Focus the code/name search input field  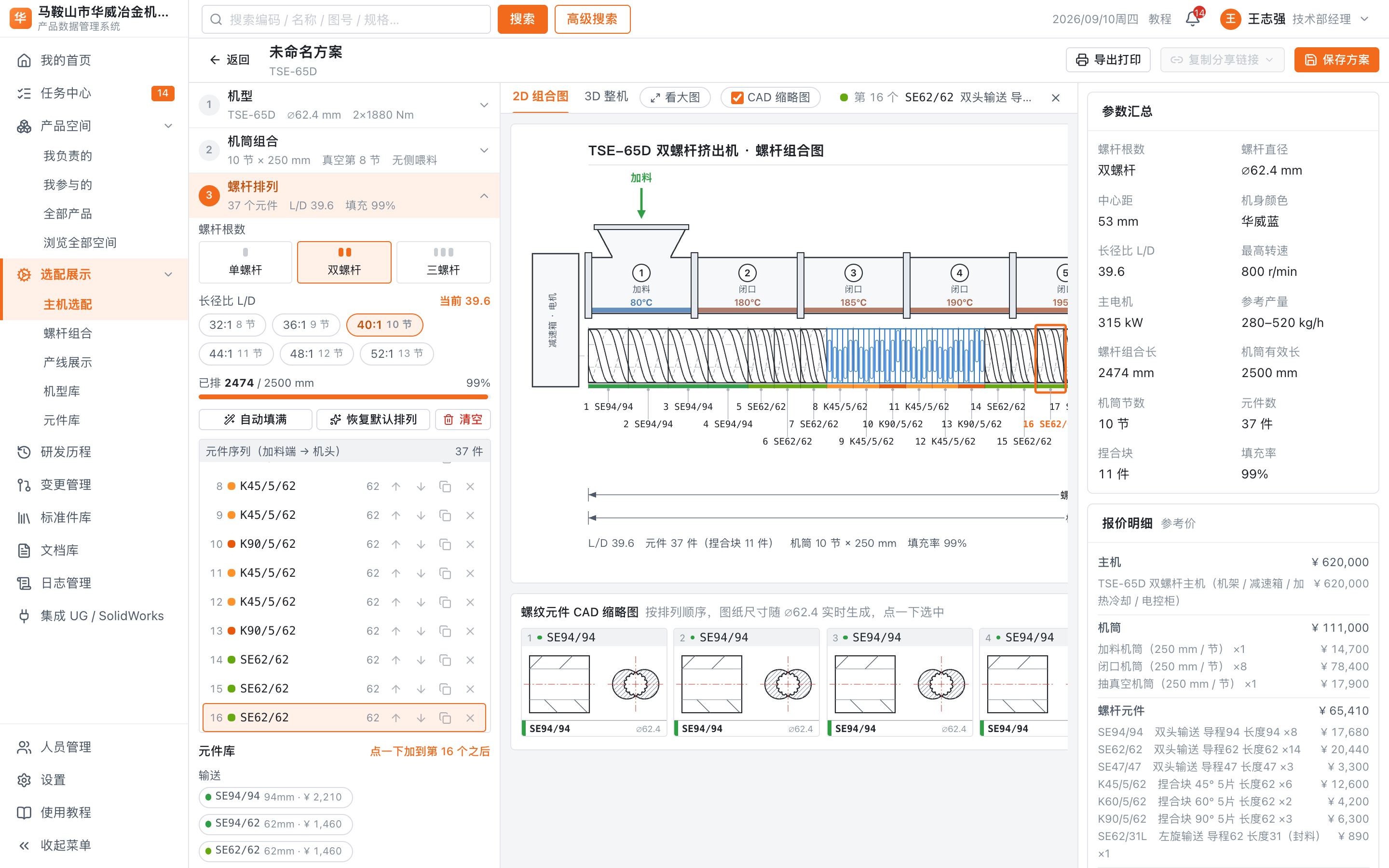tap(346, 19)
